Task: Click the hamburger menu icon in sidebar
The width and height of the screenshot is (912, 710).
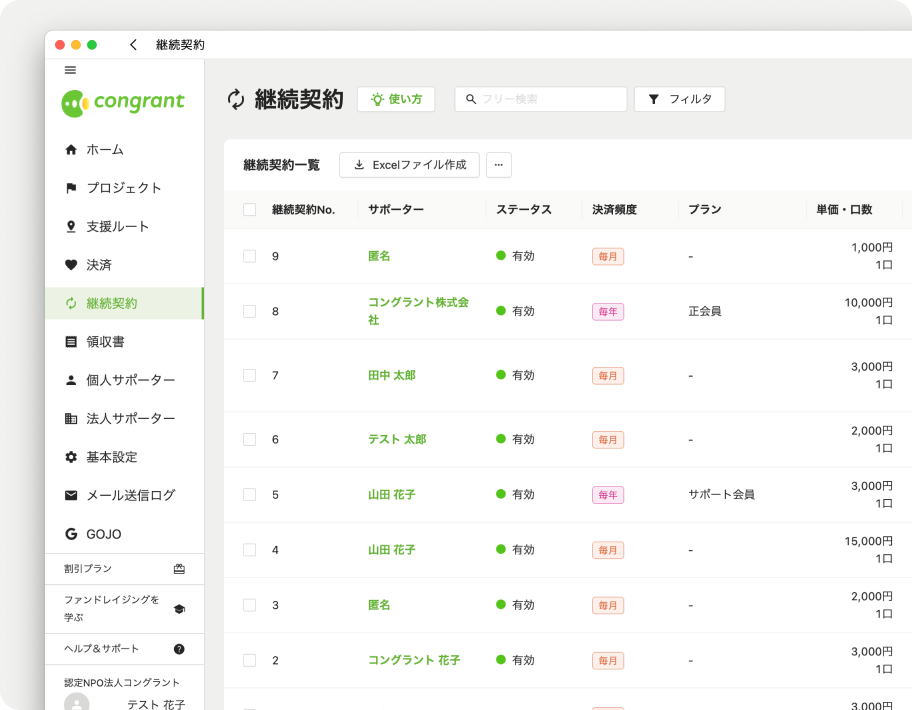Action: tap(70, 70)
